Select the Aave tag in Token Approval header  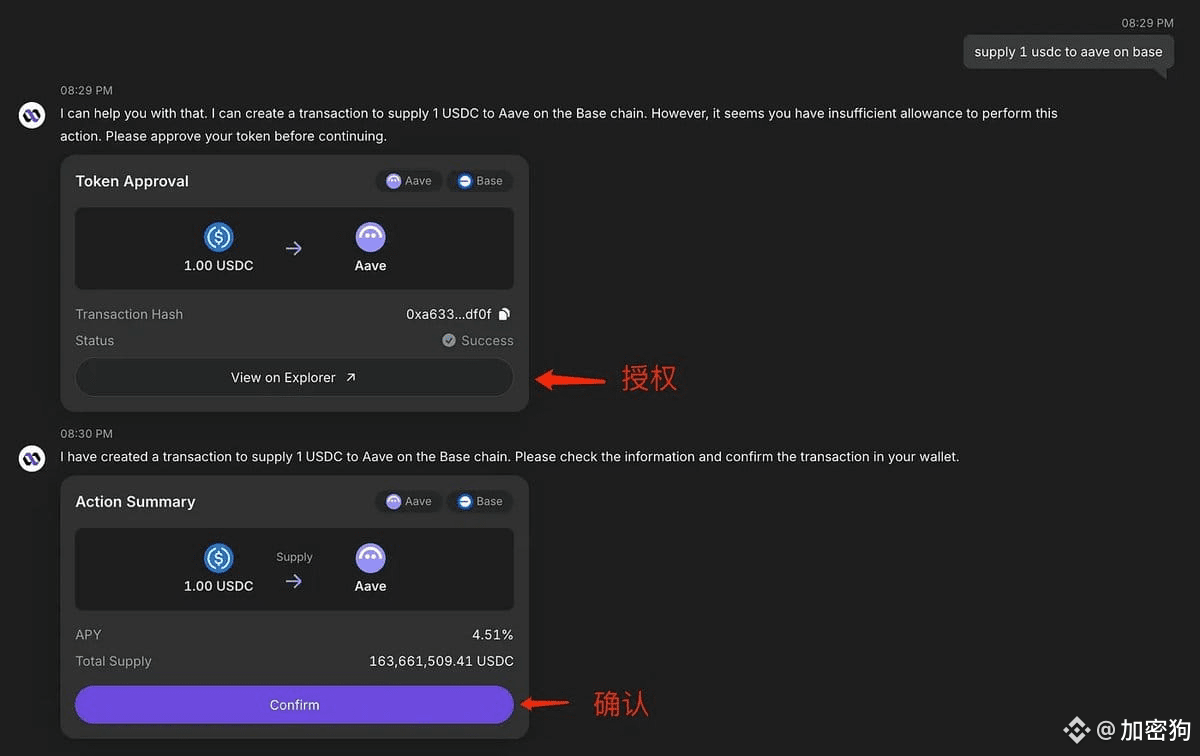[x=409, y=181]
